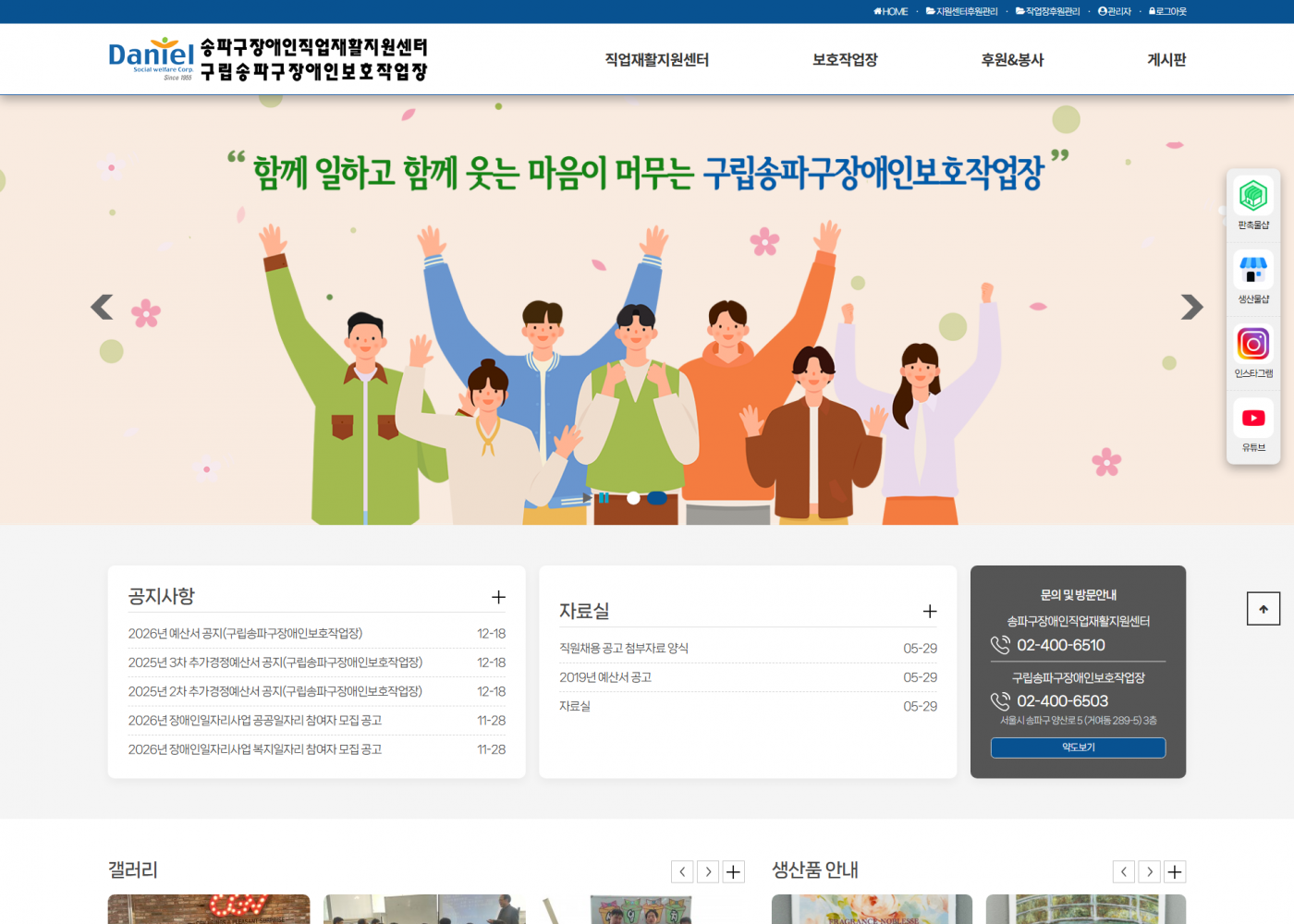This screenshot has height=924, width=1294.
Task: Click 로그아웃 in the top bar
Action: tap(1167, 11)
